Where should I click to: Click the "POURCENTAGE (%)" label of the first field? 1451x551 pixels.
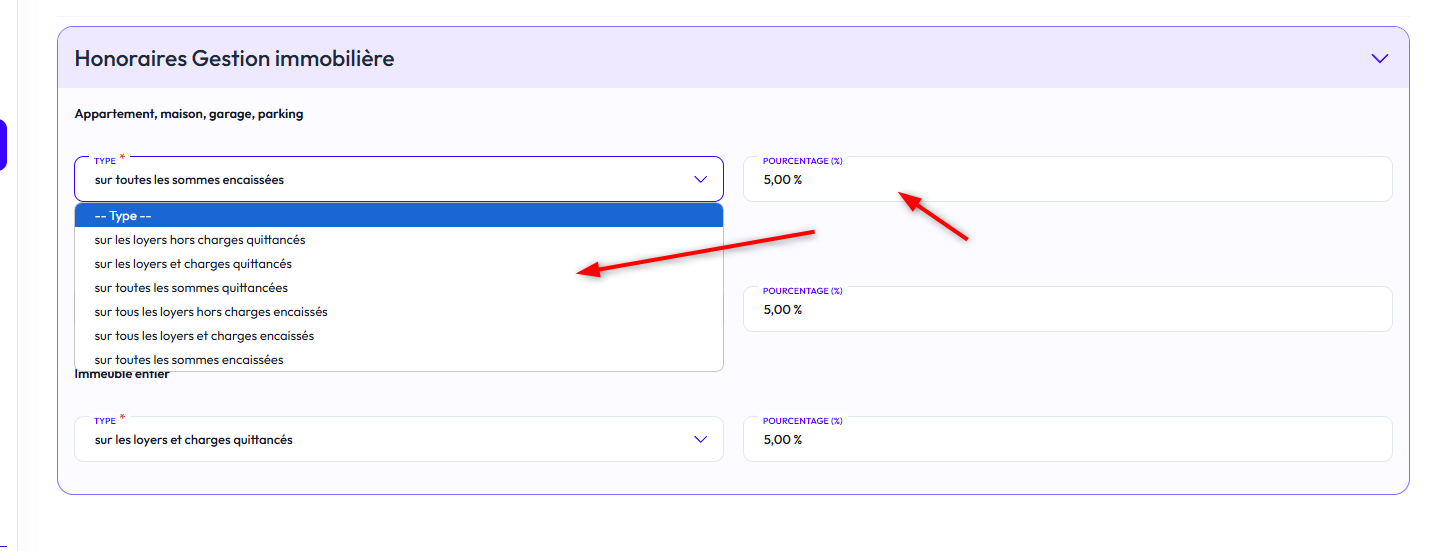point(802,161)
